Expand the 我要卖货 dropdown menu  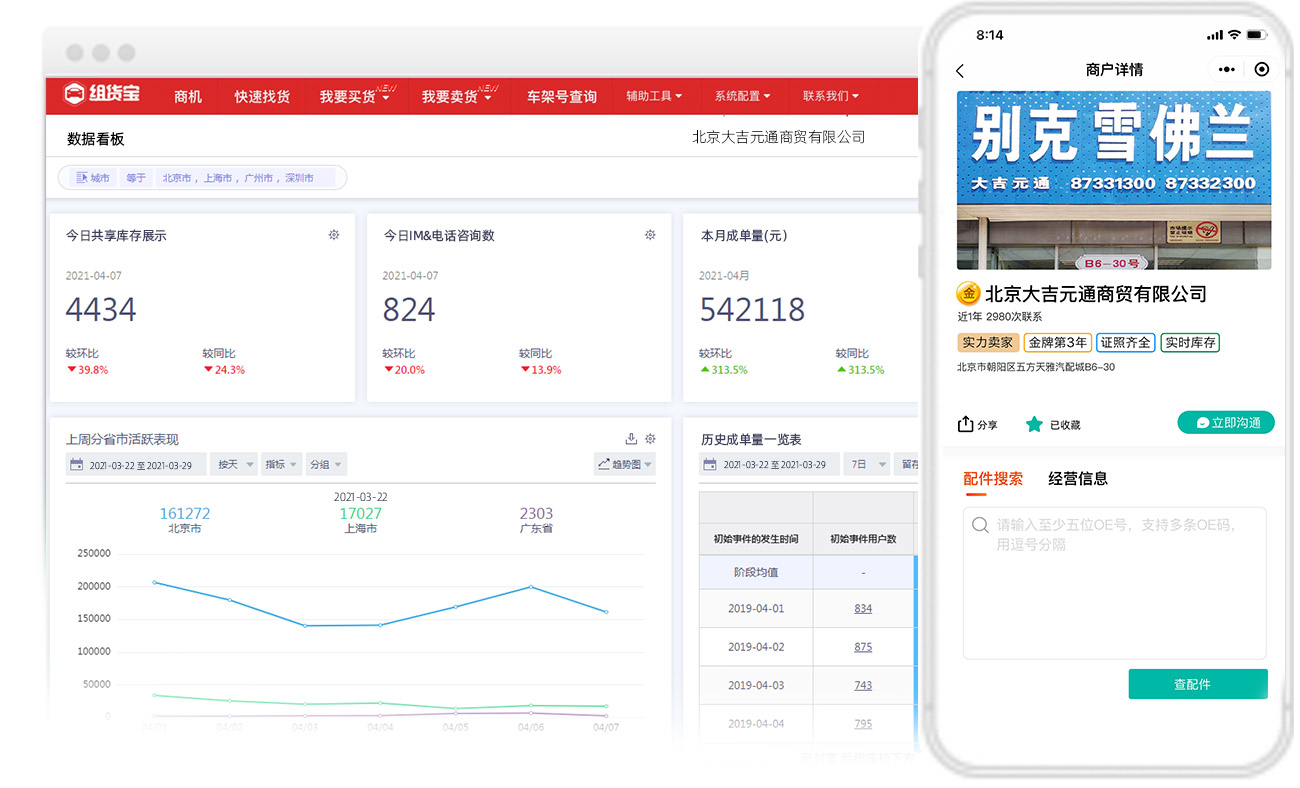pyautogui.click(x=457, y=96)
